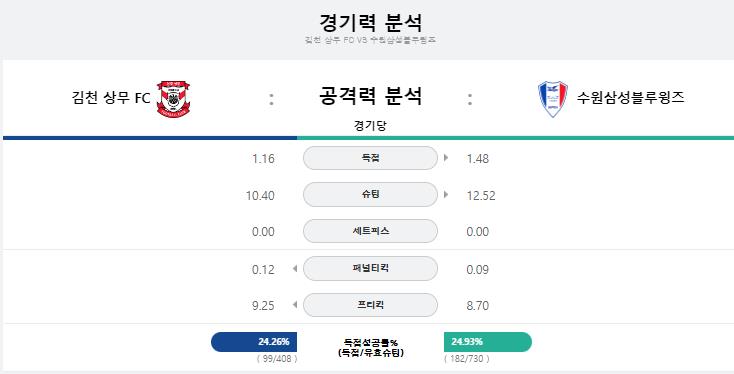This screenshot has height=374, width=734.
Task: Select the 득점 stat pill
Action: [370, 158]
